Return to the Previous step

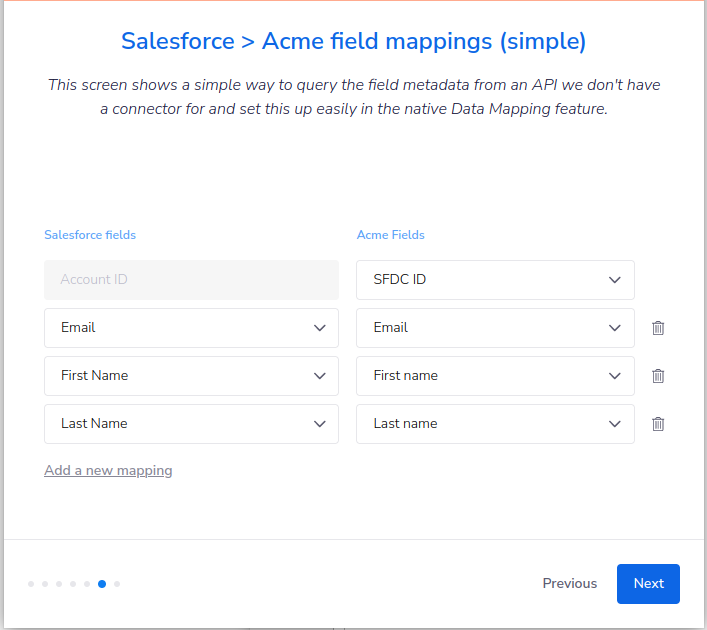[x=569, y=584]
